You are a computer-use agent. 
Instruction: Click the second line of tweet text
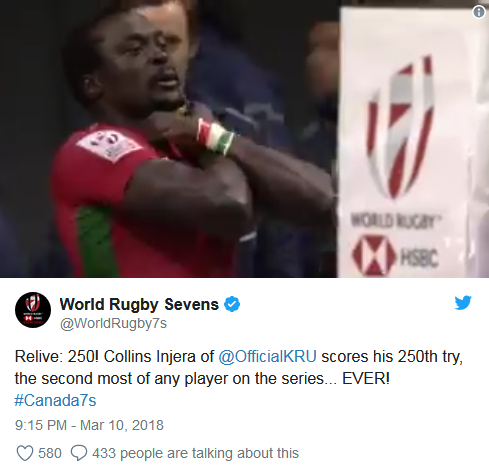202,379
